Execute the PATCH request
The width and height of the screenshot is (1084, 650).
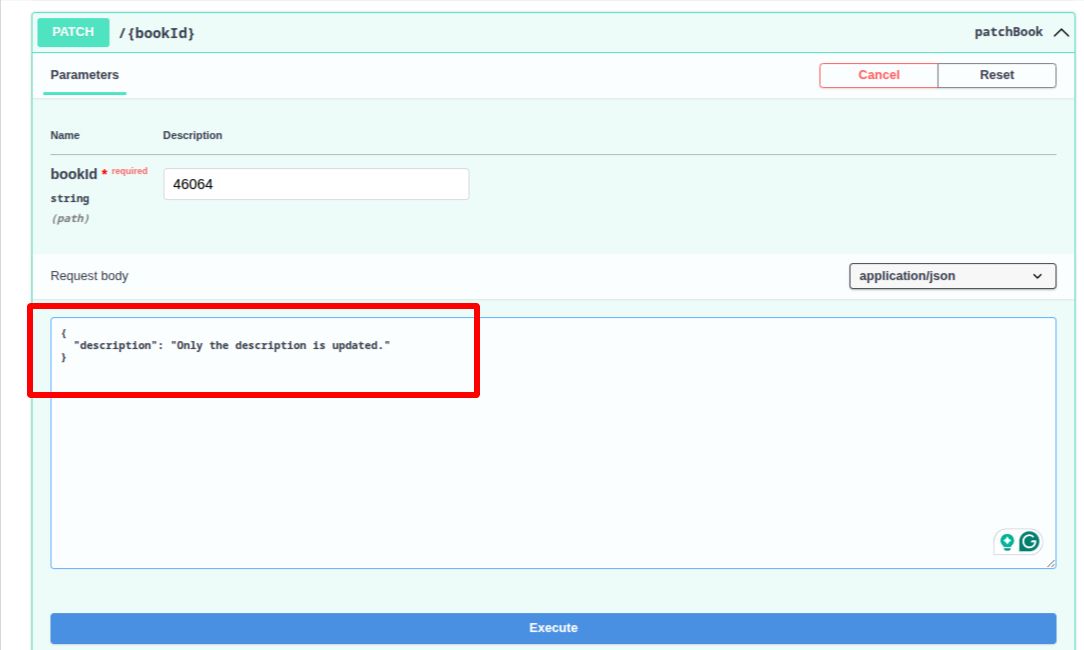553,628
